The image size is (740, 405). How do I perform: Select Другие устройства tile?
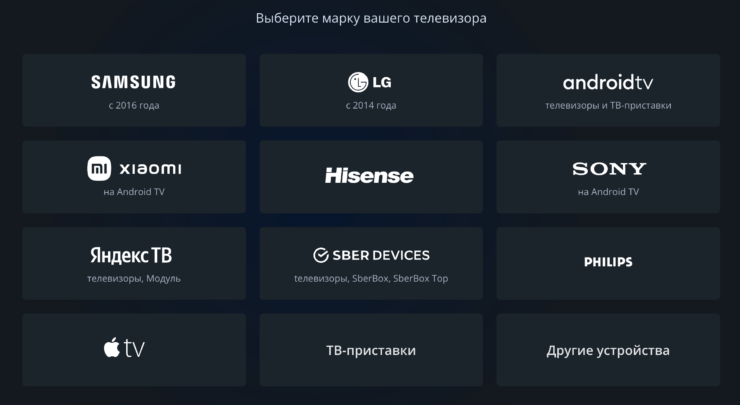608,350
